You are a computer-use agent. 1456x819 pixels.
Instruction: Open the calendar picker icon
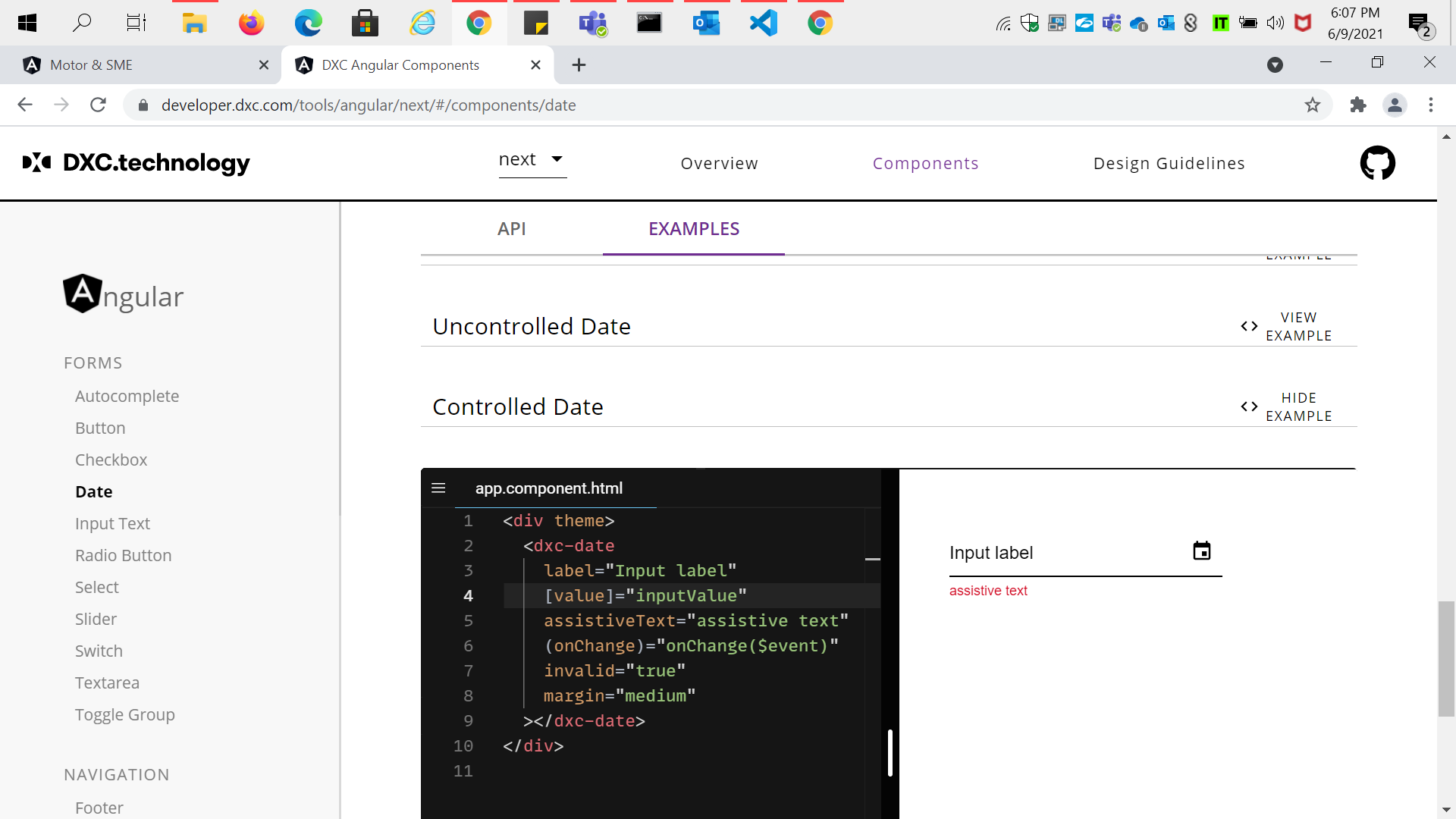click(1201, 551)
